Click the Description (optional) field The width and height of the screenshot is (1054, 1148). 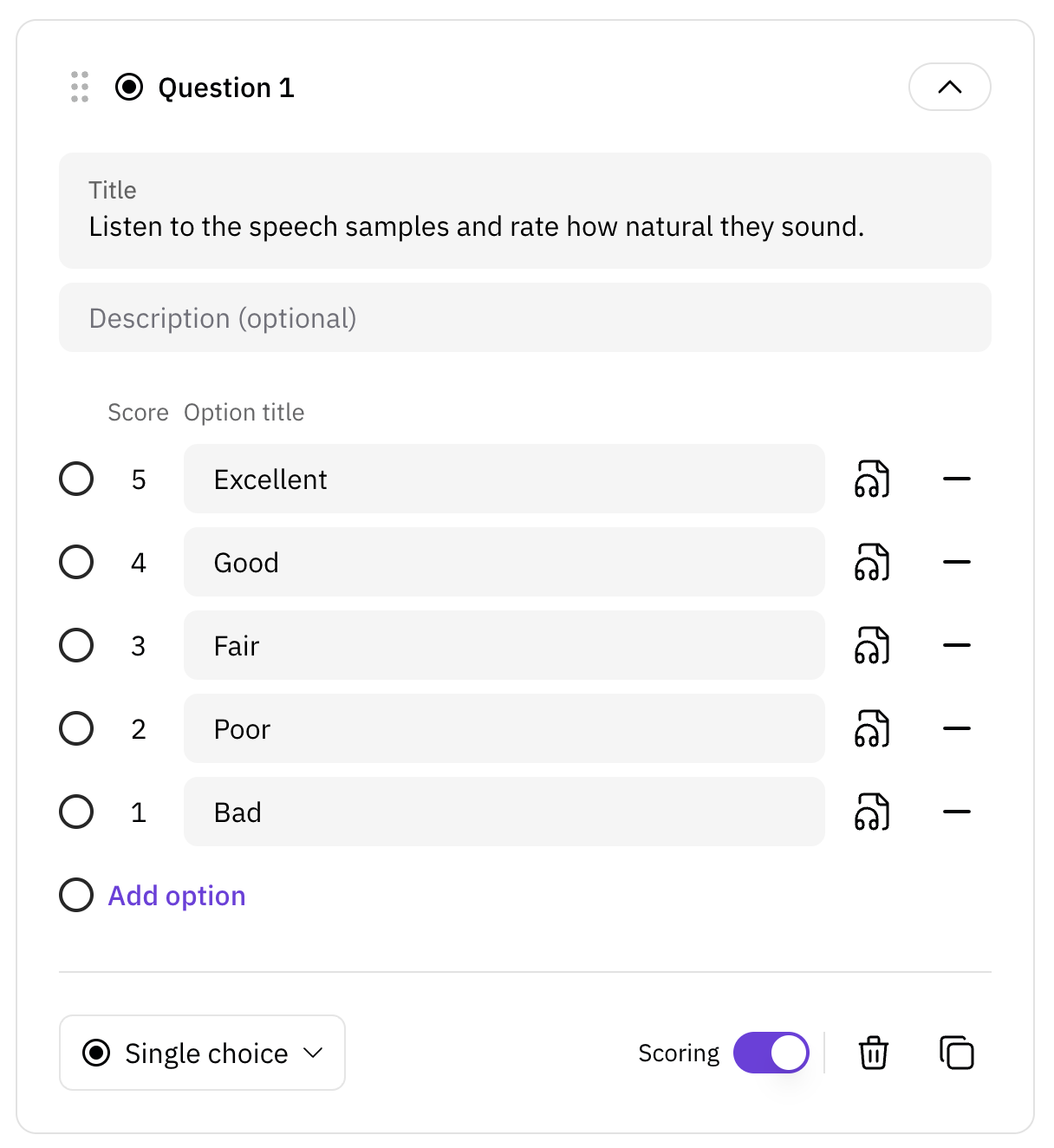524,317
